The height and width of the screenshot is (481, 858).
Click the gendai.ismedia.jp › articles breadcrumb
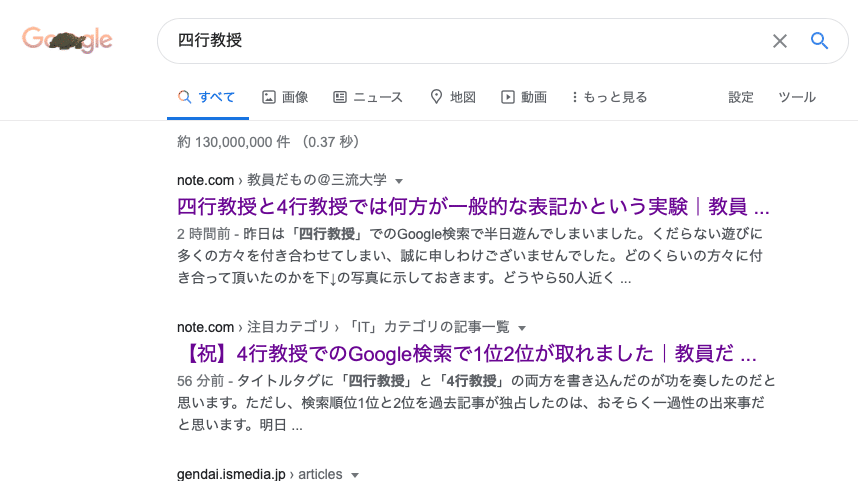[x=259, y=474]
